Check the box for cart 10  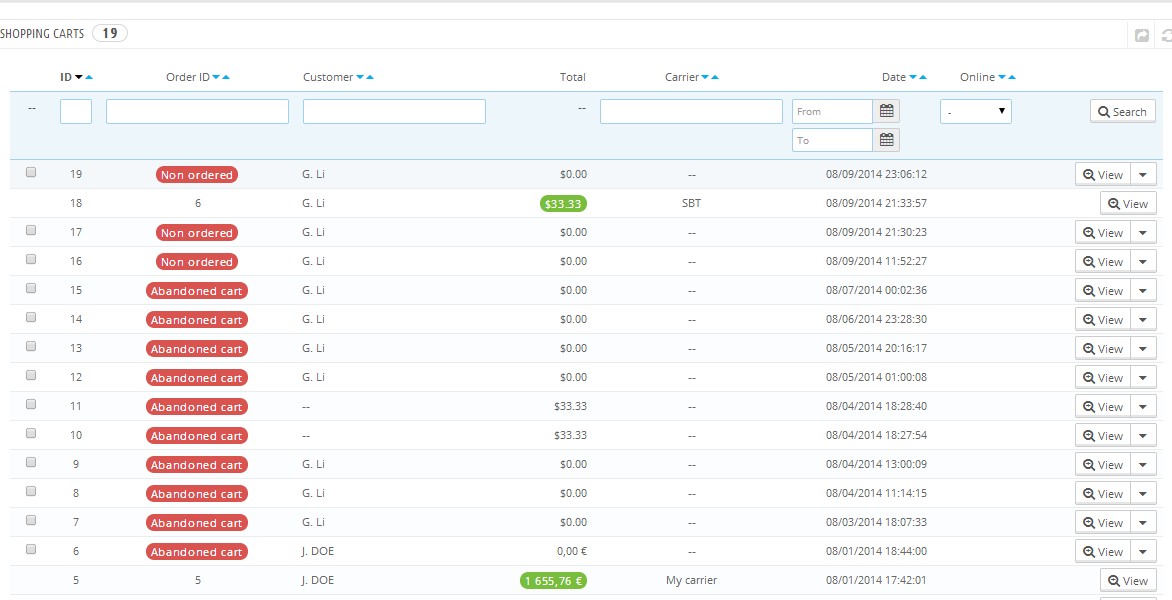pos(31,433)
